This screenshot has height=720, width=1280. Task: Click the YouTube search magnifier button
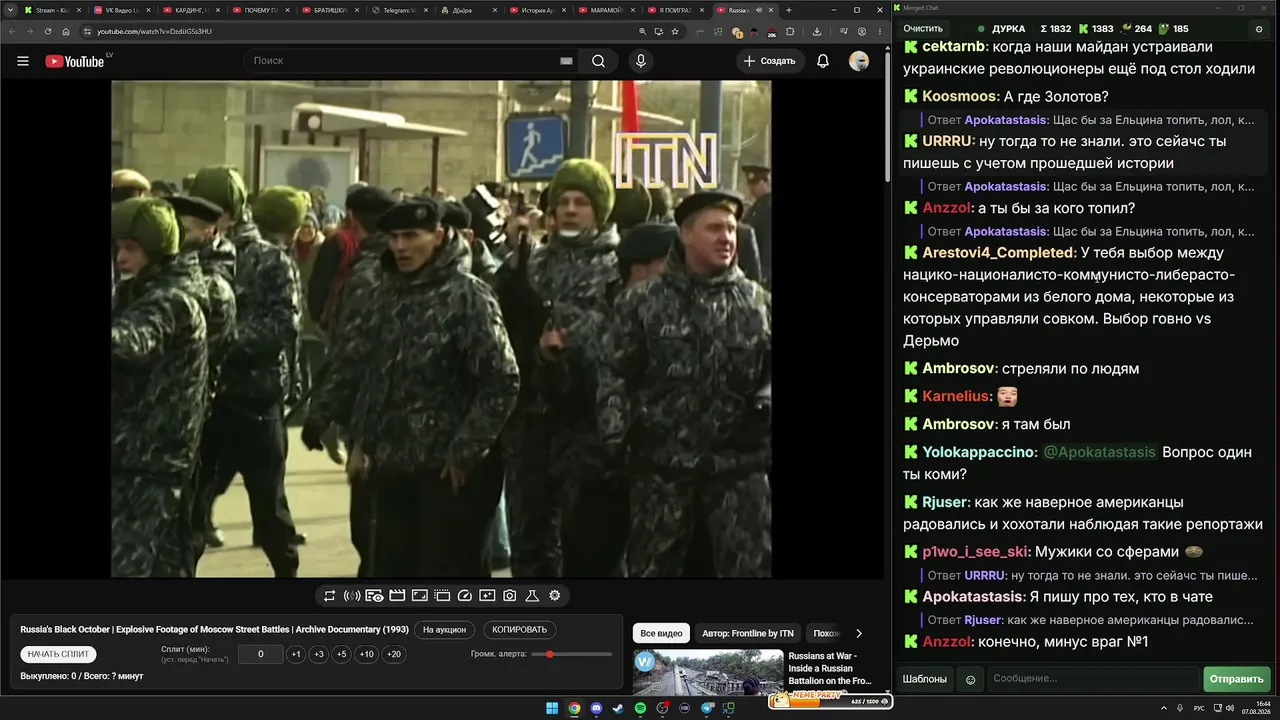pos(598,61)
